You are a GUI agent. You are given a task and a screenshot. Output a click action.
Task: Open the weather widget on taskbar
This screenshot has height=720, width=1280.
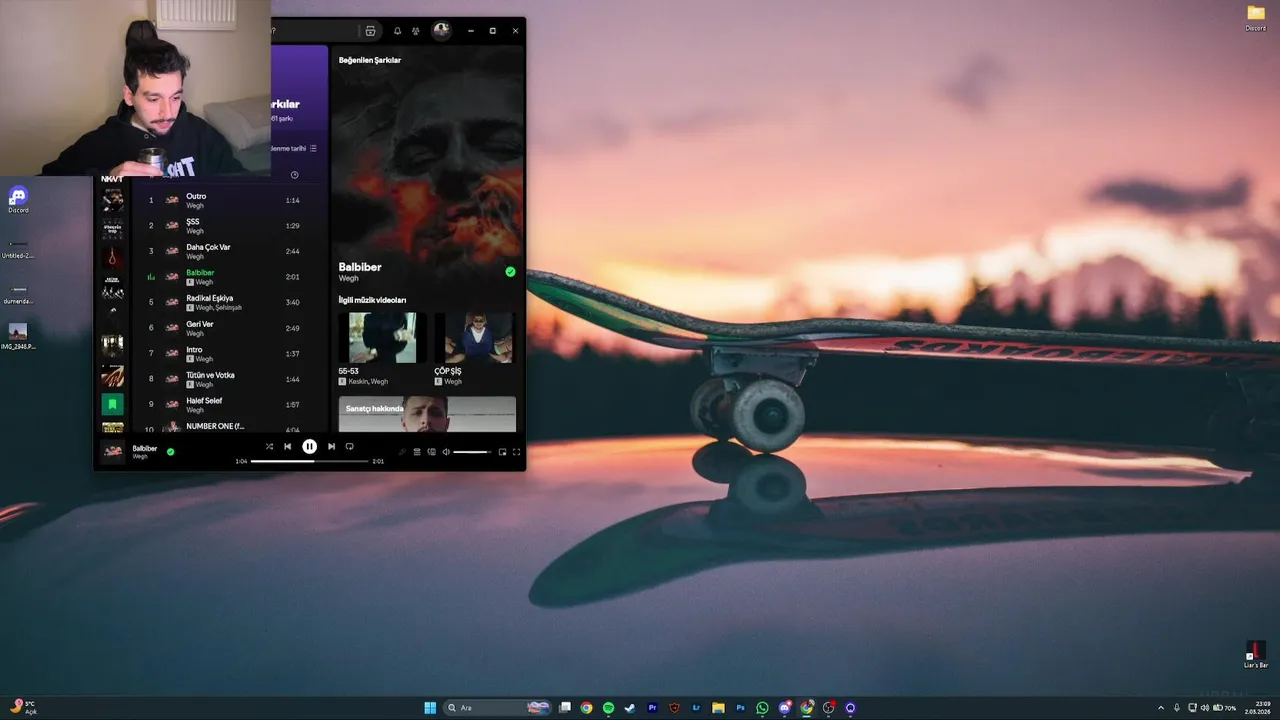[x=23, y=708]
